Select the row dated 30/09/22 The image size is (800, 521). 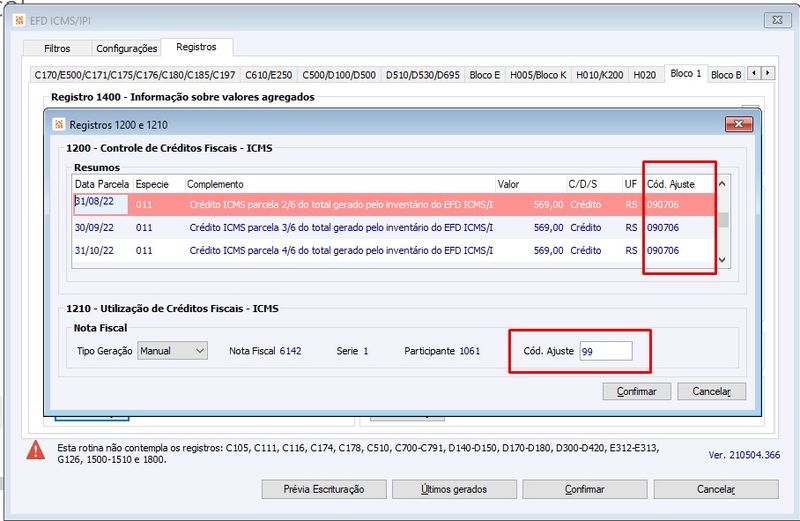click(394, 228)
